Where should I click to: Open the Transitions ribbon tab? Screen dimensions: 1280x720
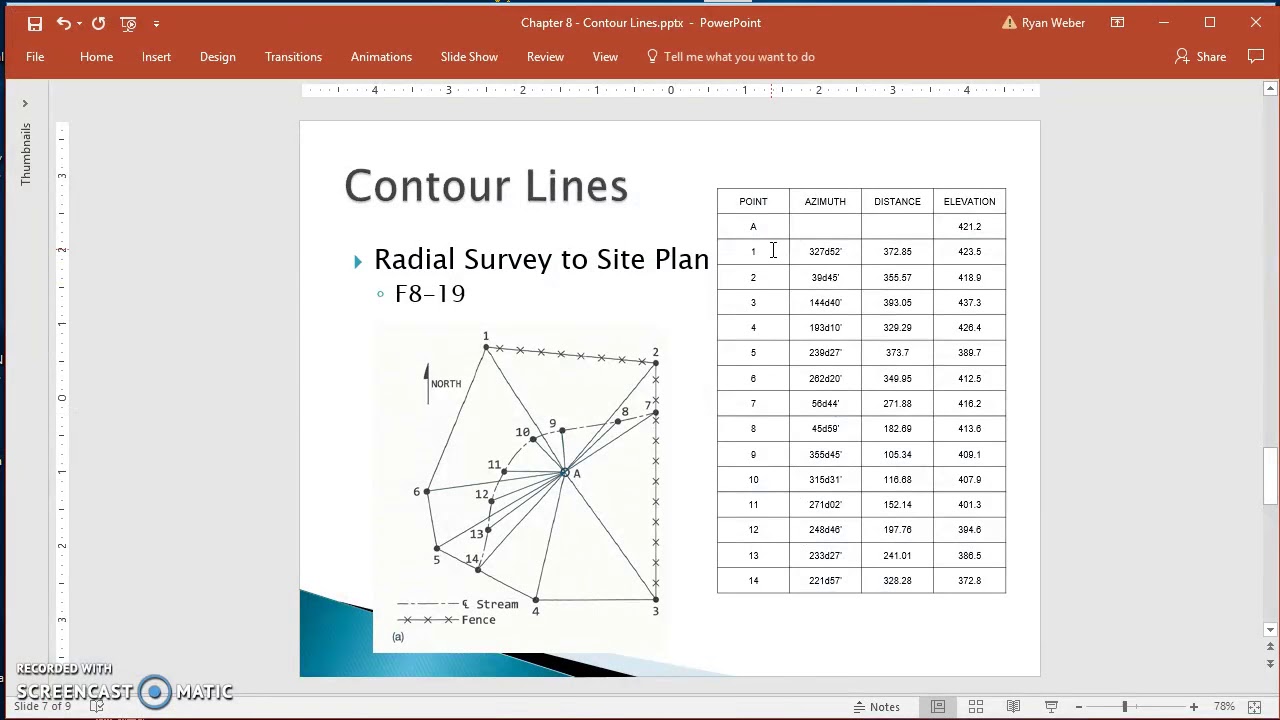tap(293, 57)
